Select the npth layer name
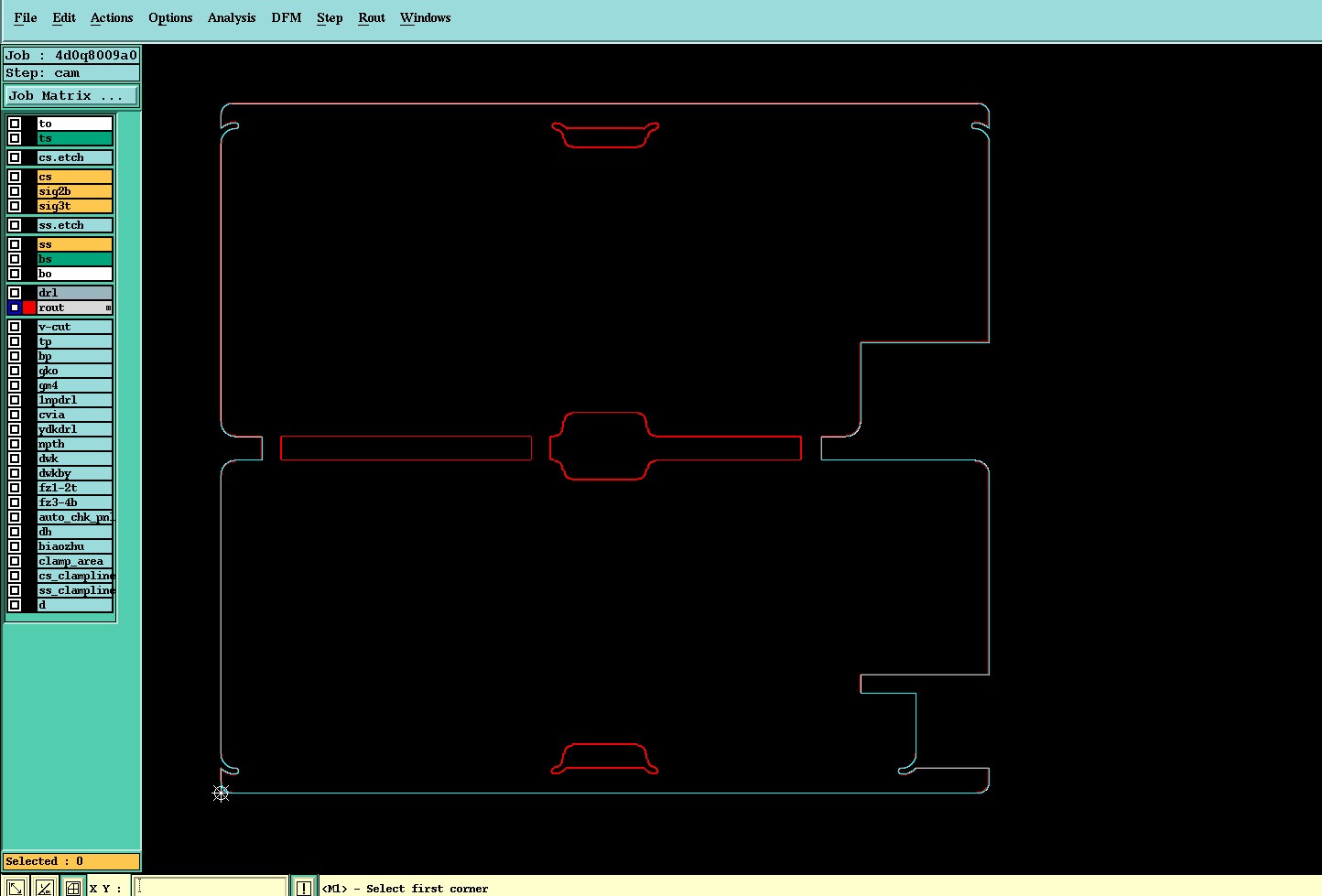 coord(74,444)
